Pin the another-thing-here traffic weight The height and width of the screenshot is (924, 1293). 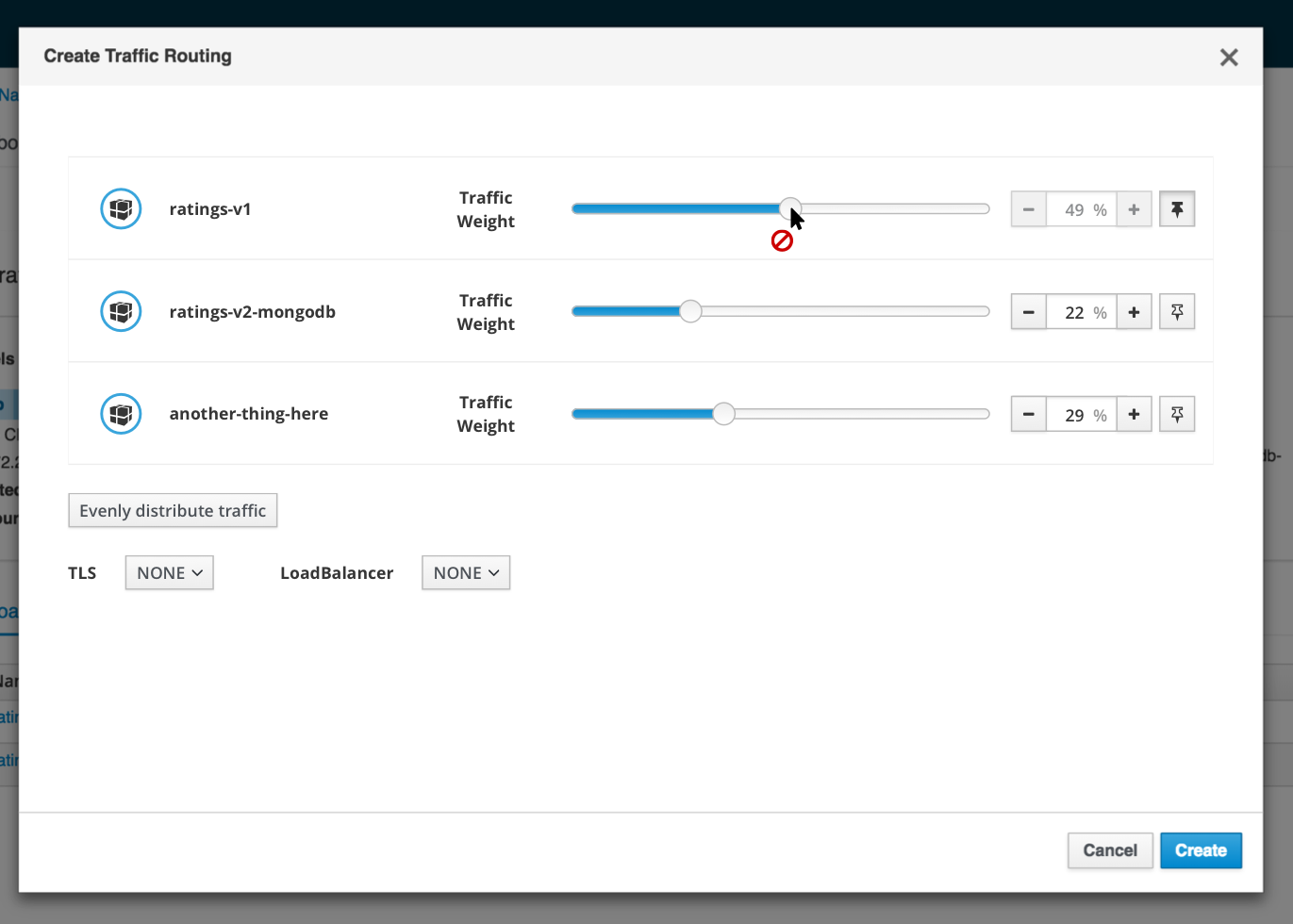click(x=1177, y=414)
